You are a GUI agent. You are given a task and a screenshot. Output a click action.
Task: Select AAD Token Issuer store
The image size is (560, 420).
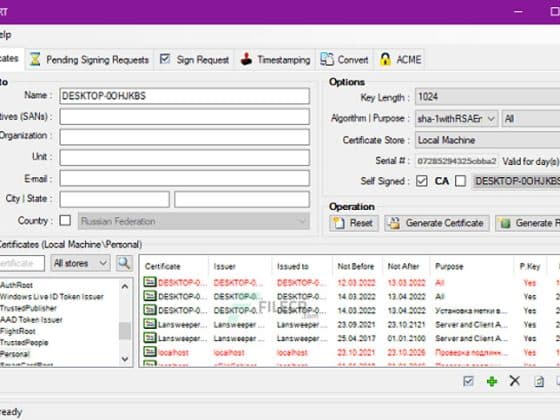(31, 320)
